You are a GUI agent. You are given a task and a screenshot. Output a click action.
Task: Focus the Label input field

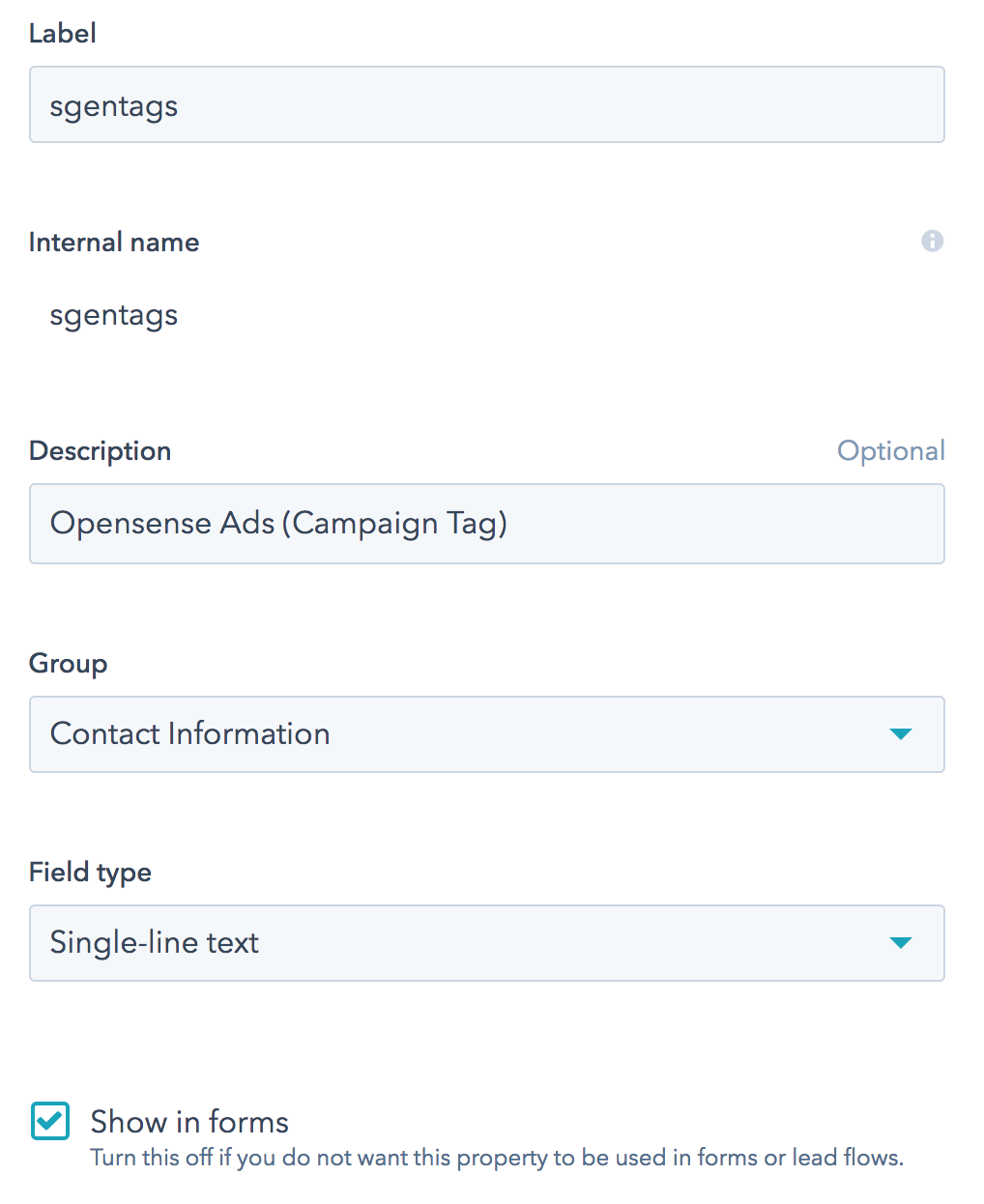tap(487, 104)
